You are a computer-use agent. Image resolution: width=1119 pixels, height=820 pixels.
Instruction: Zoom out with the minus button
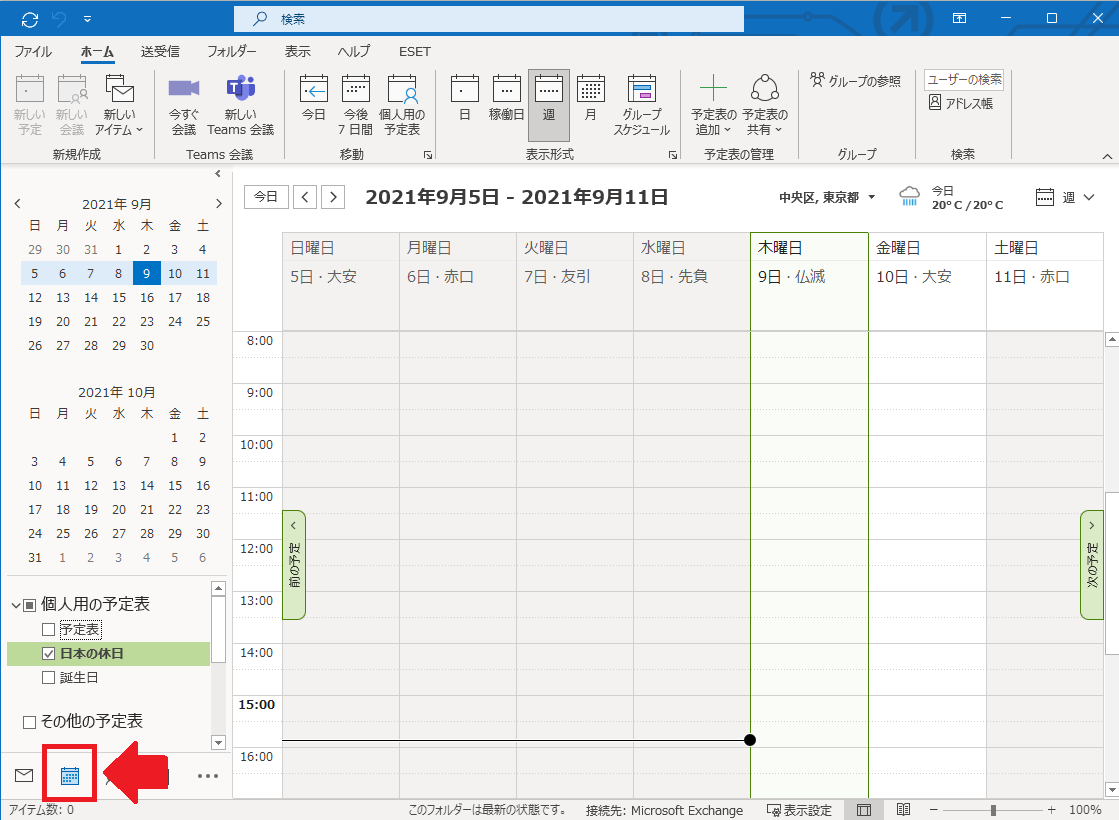pos(933,810)
